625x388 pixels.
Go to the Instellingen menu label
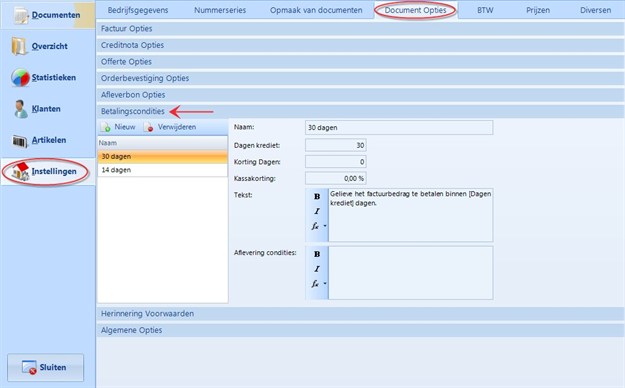click(54, 171)
